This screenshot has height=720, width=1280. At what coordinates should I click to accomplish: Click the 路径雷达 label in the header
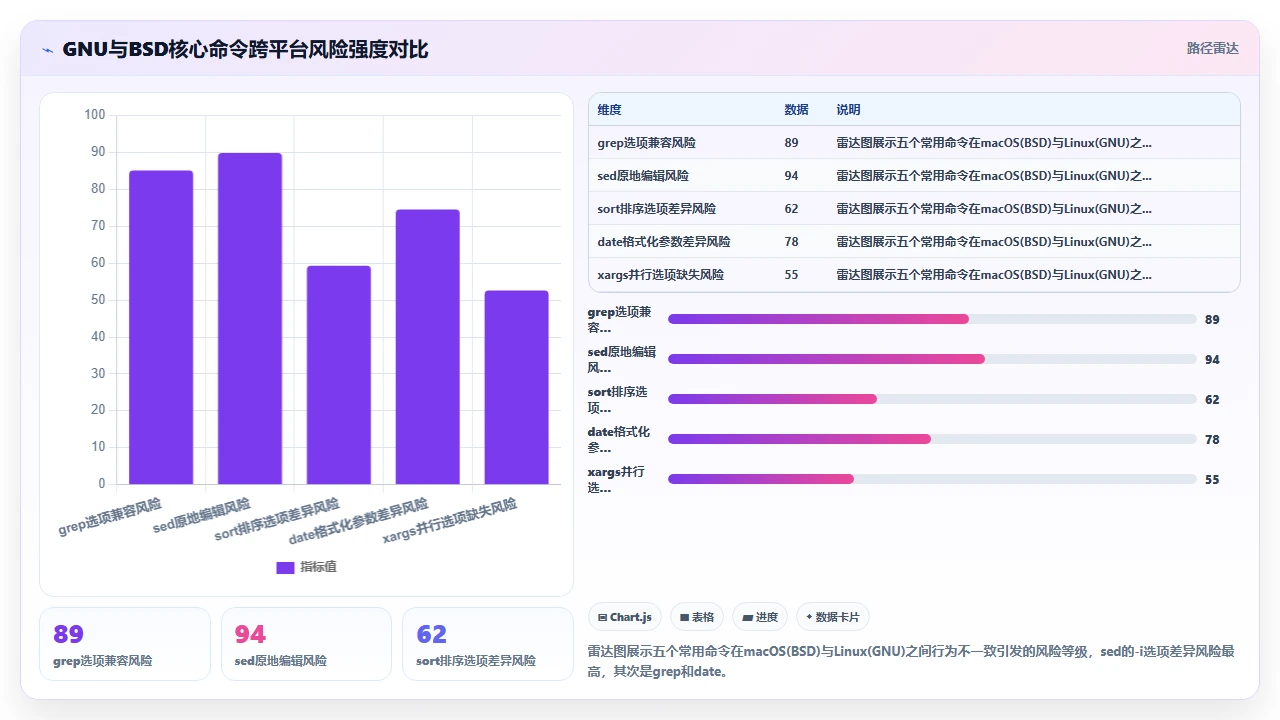tap(1213, 48)
